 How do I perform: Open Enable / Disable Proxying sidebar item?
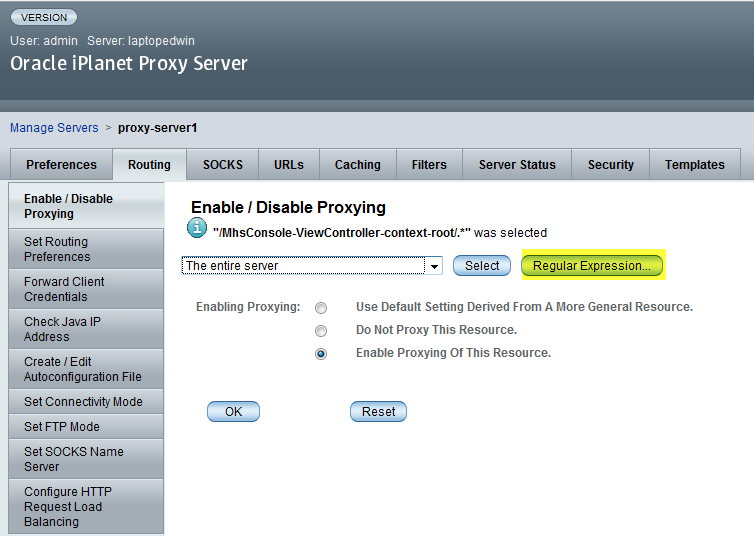coord(86,206)
